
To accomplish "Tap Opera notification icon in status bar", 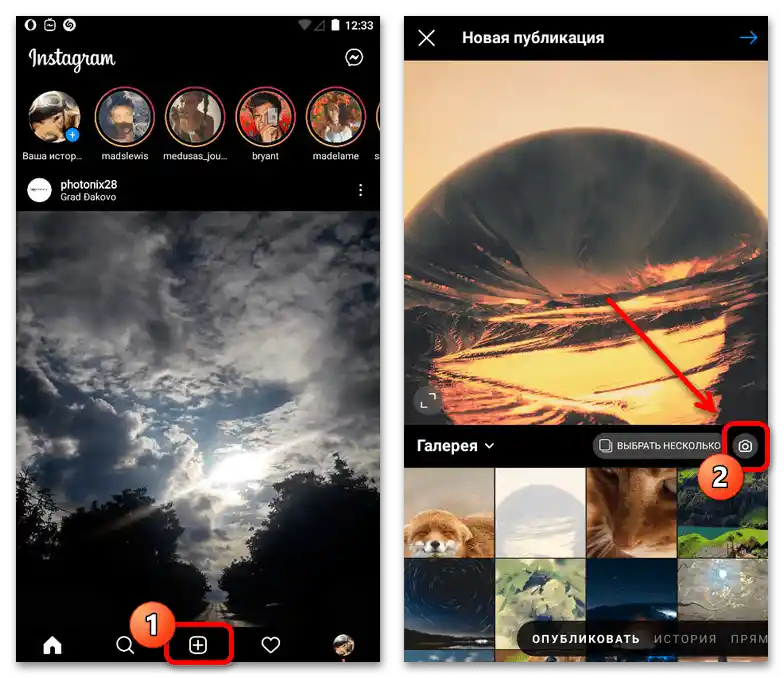I will pyautogui.click(x=30, y=24).
